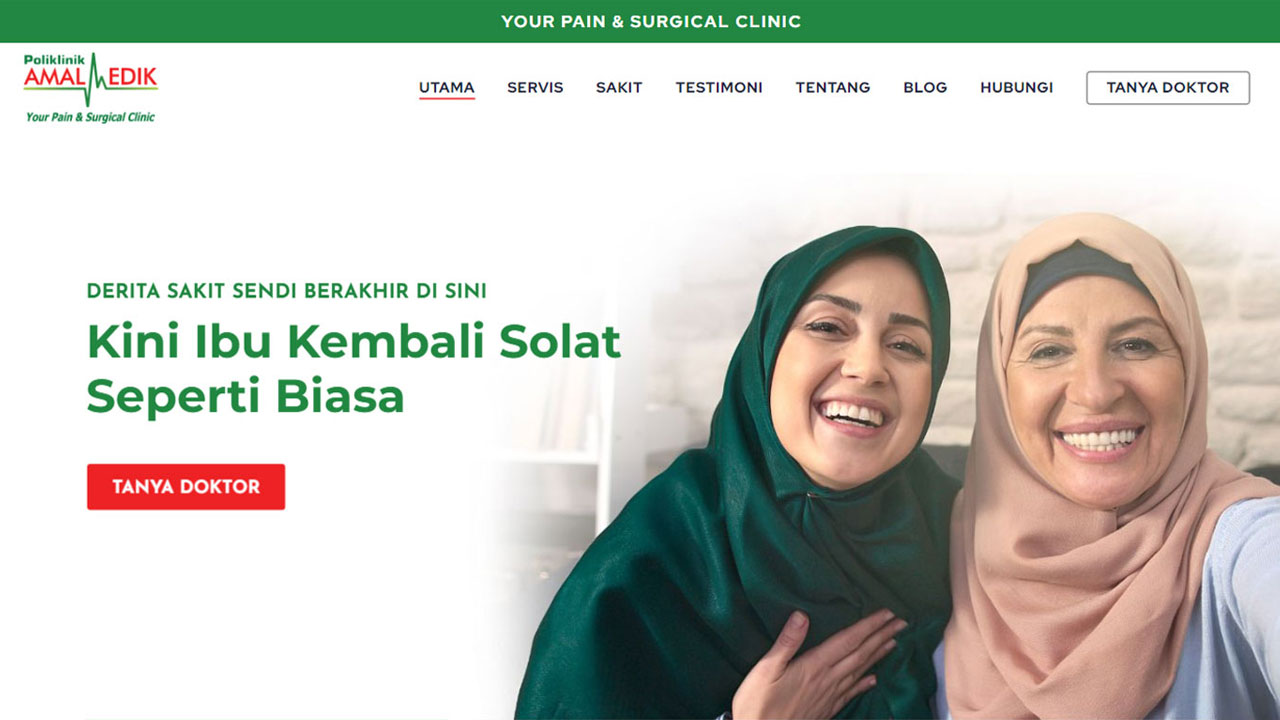1280x720 pixels.
Task: Open the TESTIMONI navigation link
Action: pyautogui.click(x=719, y=87)
